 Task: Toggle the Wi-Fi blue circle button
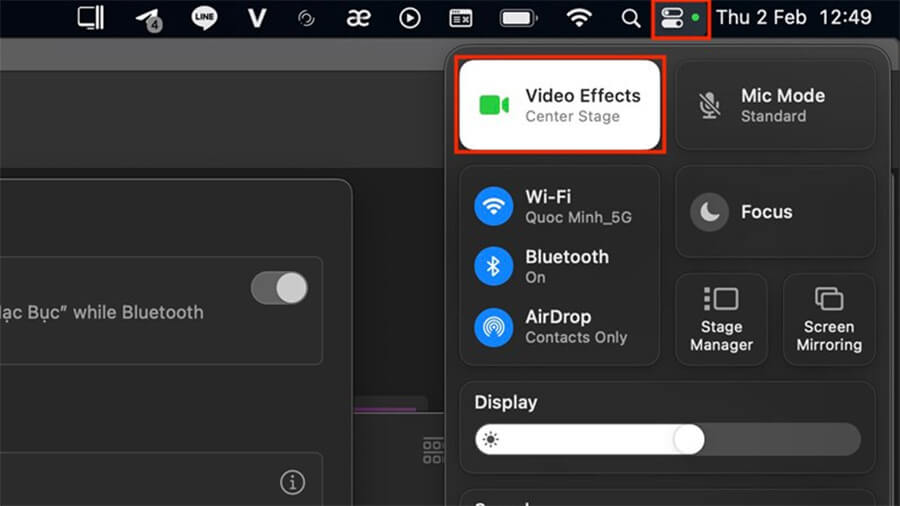click(x=494, y=206)
